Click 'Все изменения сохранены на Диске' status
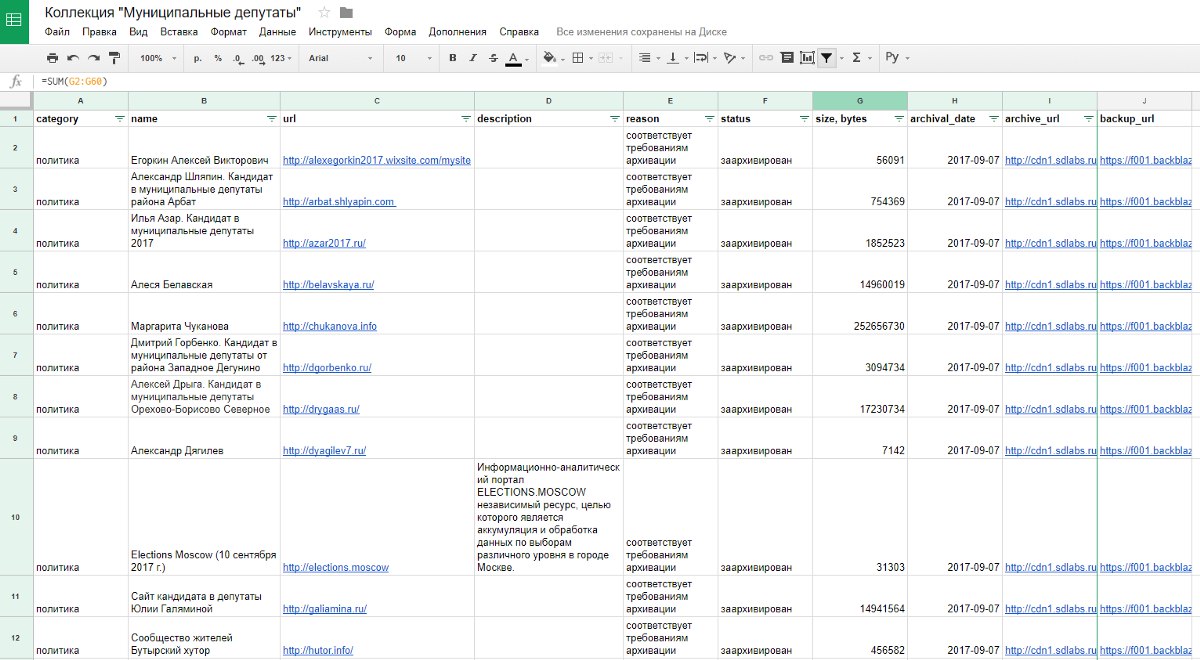Image resolution: width=1200 pixels, height=660 pixels. 641,32
